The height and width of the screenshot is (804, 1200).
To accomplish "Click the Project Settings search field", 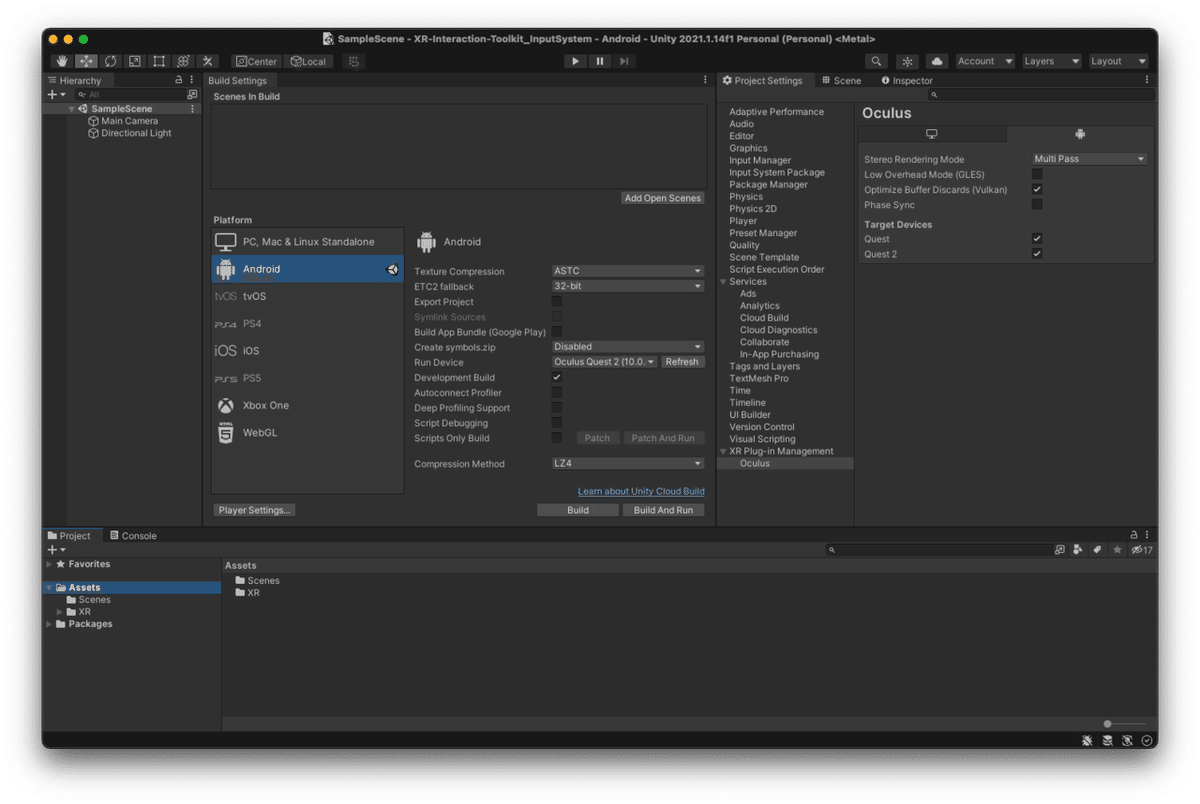I will pyautogui.click(x=1039, y=95).
